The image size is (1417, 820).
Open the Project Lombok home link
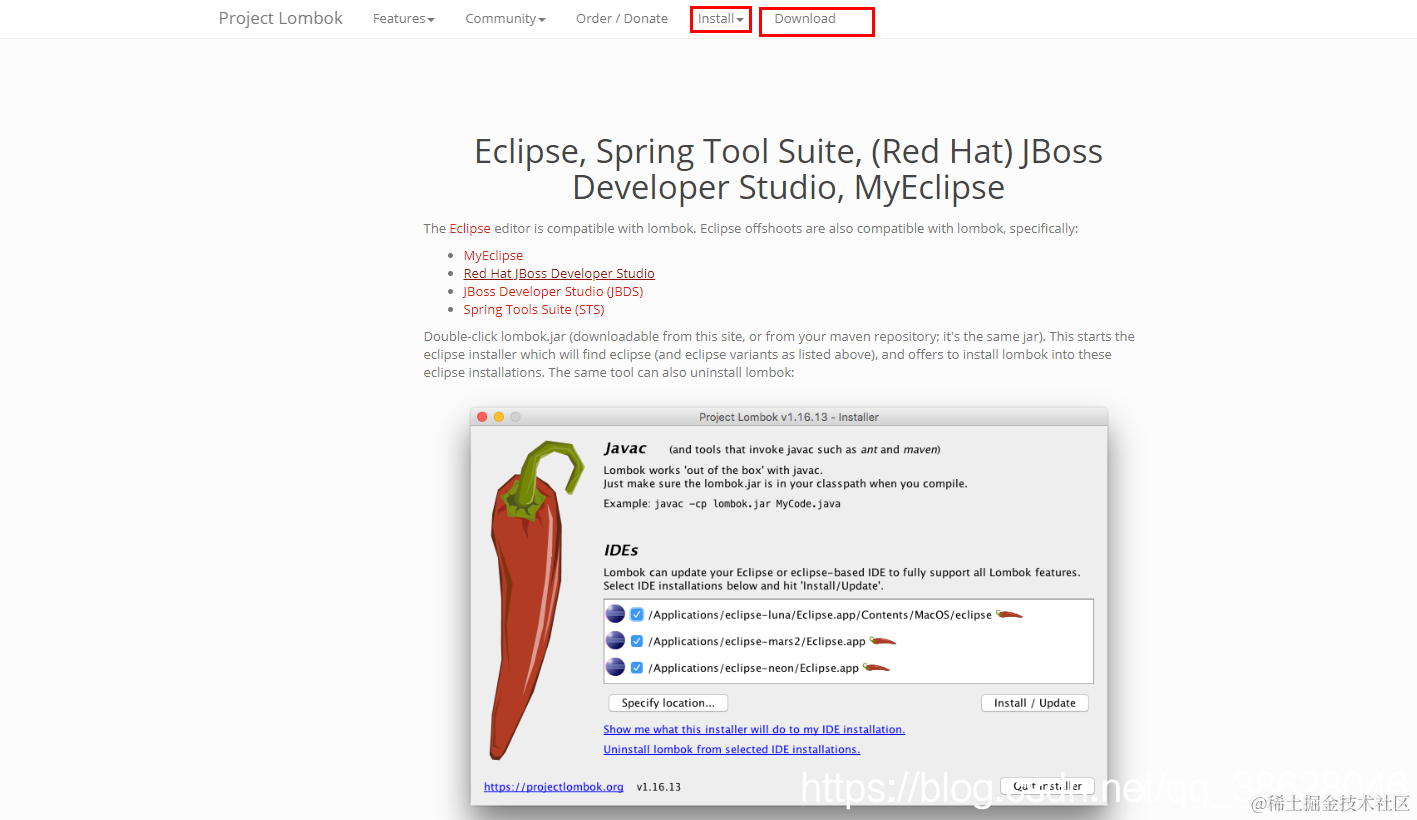click(280, 18)
